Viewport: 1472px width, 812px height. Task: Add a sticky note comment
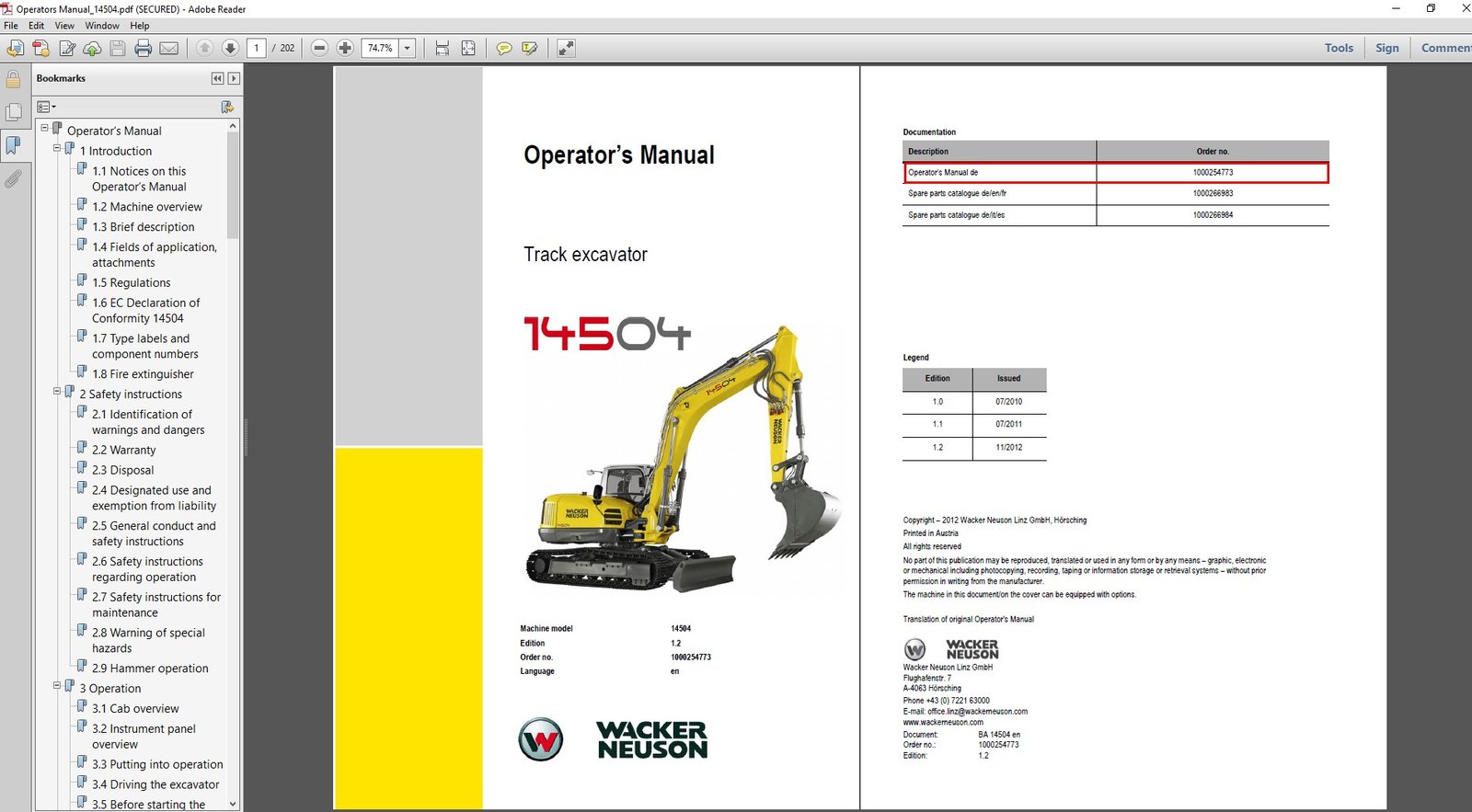[503, 48]
